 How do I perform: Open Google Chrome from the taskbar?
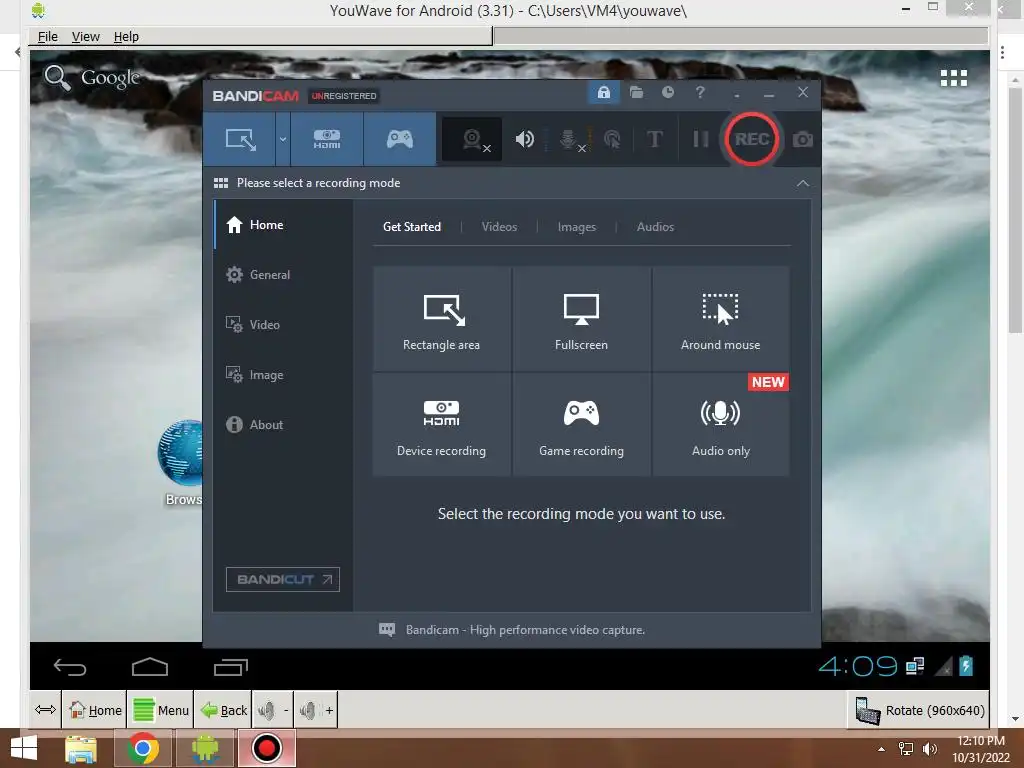pos(143,748)
